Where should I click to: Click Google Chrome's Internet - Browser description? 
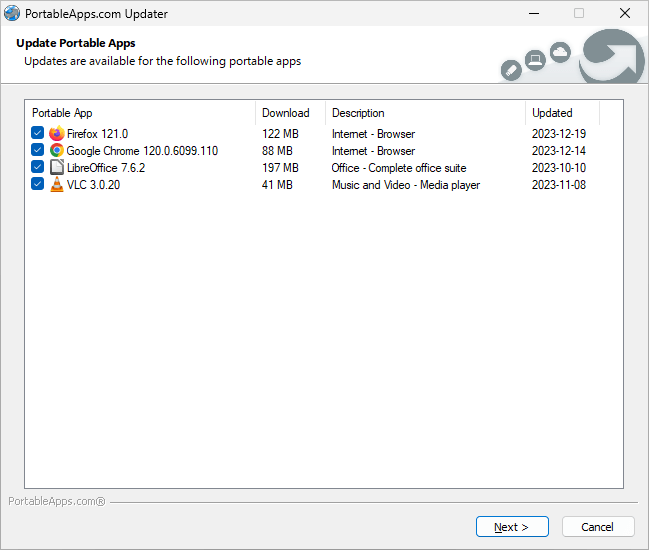[x=373, y=151]
